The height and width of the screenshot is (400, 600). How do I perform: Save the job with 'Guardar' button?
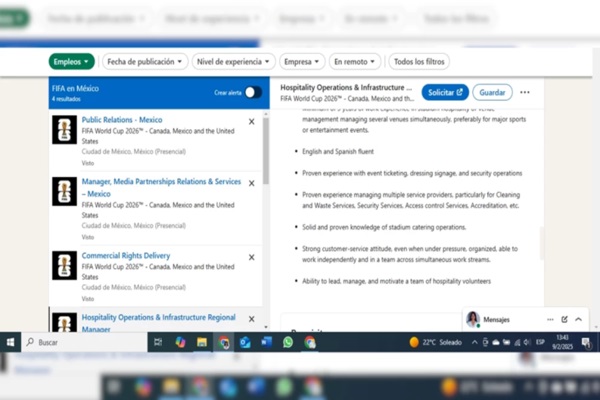pyautogui.click(x=492, y=92)
